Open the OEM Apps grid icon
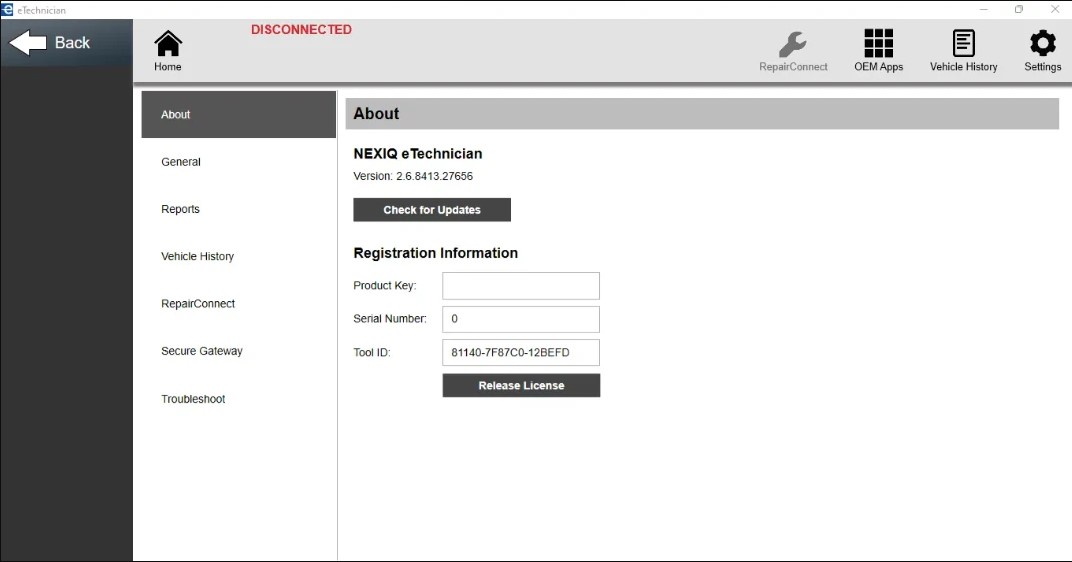This screenshot has width=1072, height=562. click(x=878, y=44)
